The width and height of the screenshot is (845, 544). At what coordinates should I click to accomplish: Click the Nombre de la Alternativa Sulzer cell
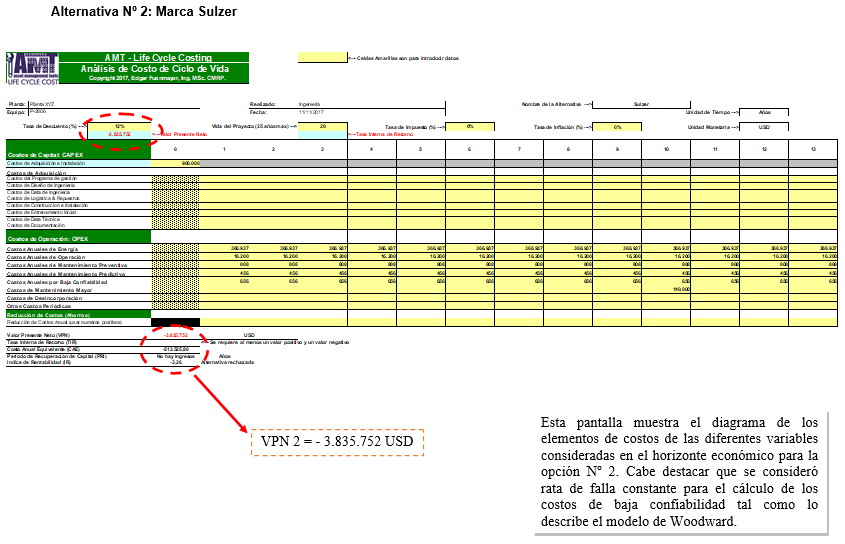pyautogui.click(x=641, y=104)
